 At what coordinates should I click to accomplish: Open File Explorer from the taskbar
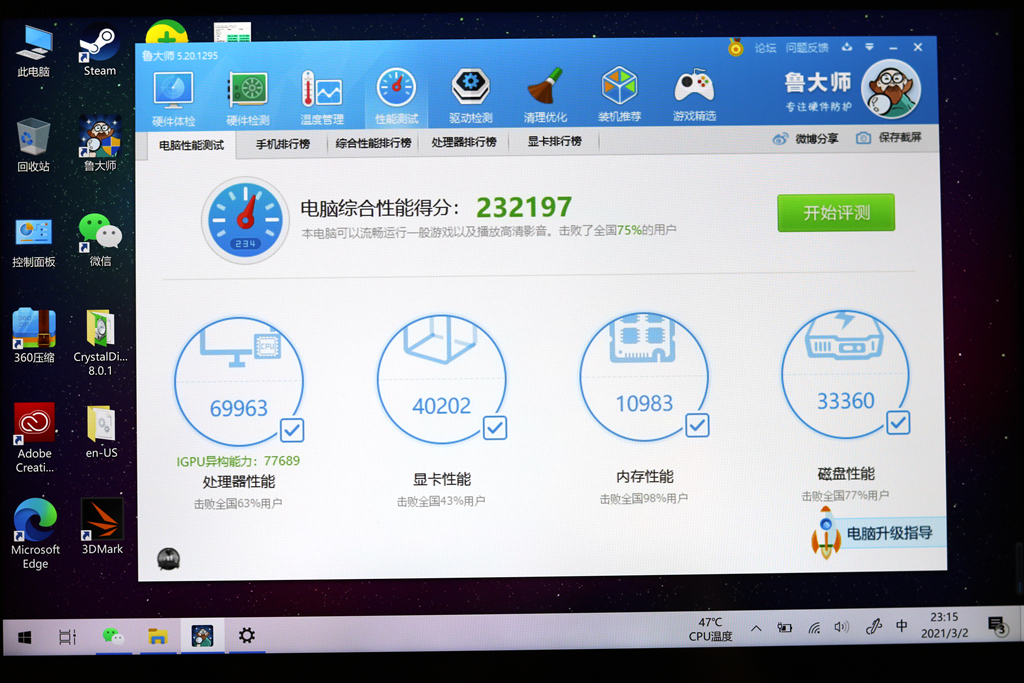pyautogui.click(x=157, y=635)
